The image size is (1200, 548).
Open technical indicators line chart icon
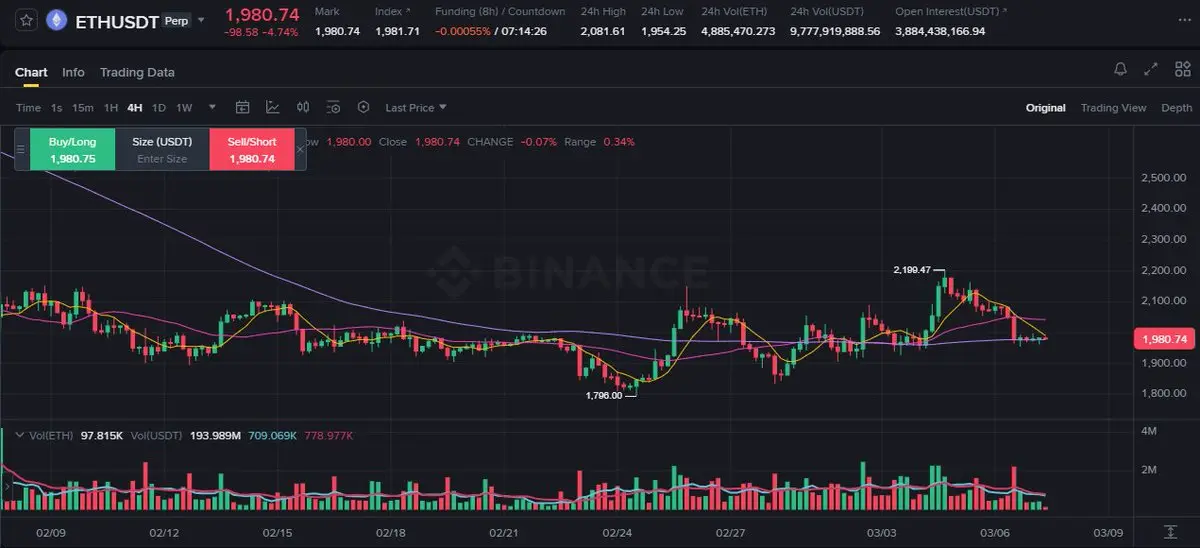coord(272,107)
